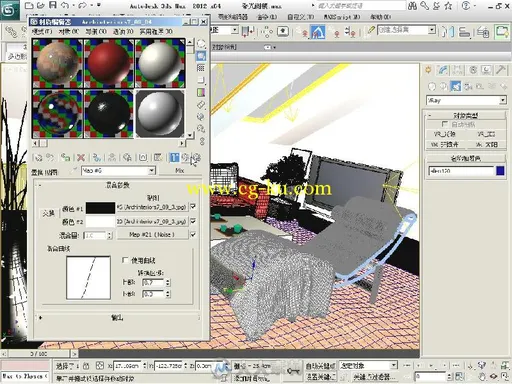This screenshot has height=384, width=512.
Task: Open the Rendering menu in main menu bar
Action: click(x=267, y=17)
